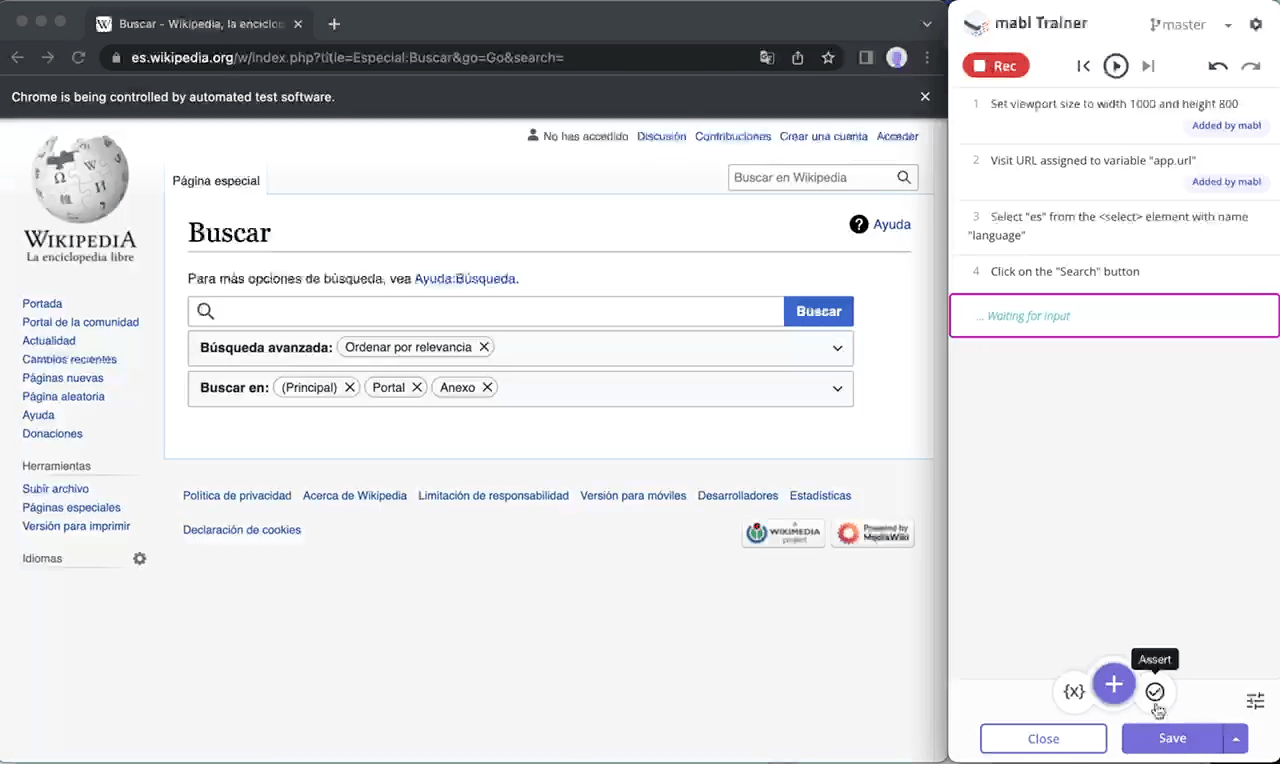Open the variables {x} button

pyautogui.click(x=1074, y=691)
